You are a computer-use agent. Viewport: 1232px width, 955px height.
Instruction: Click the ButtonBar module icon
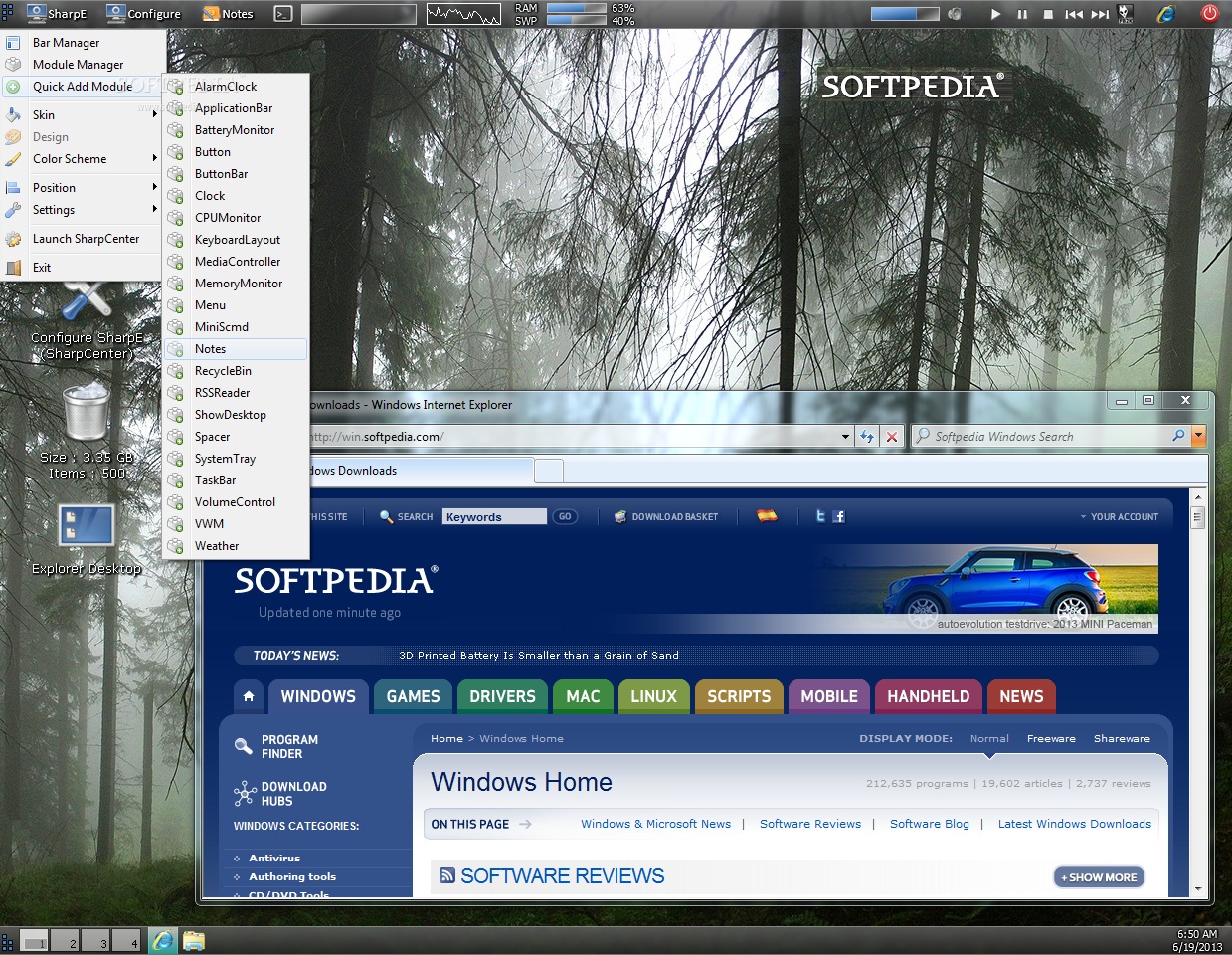(x=176, y=174)
